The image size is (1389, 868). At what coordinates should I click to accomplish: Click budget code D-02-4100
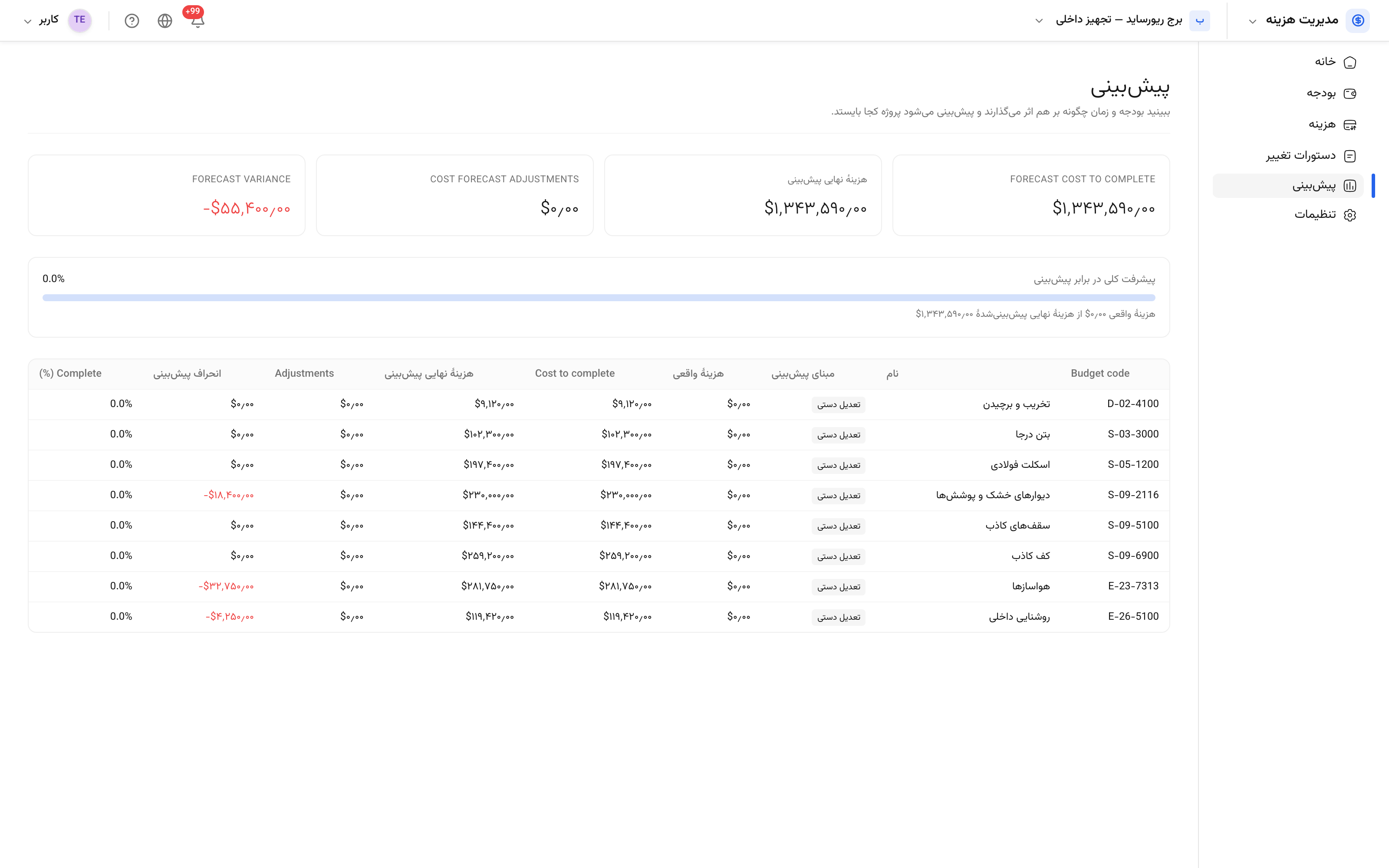coord(1132,404)
